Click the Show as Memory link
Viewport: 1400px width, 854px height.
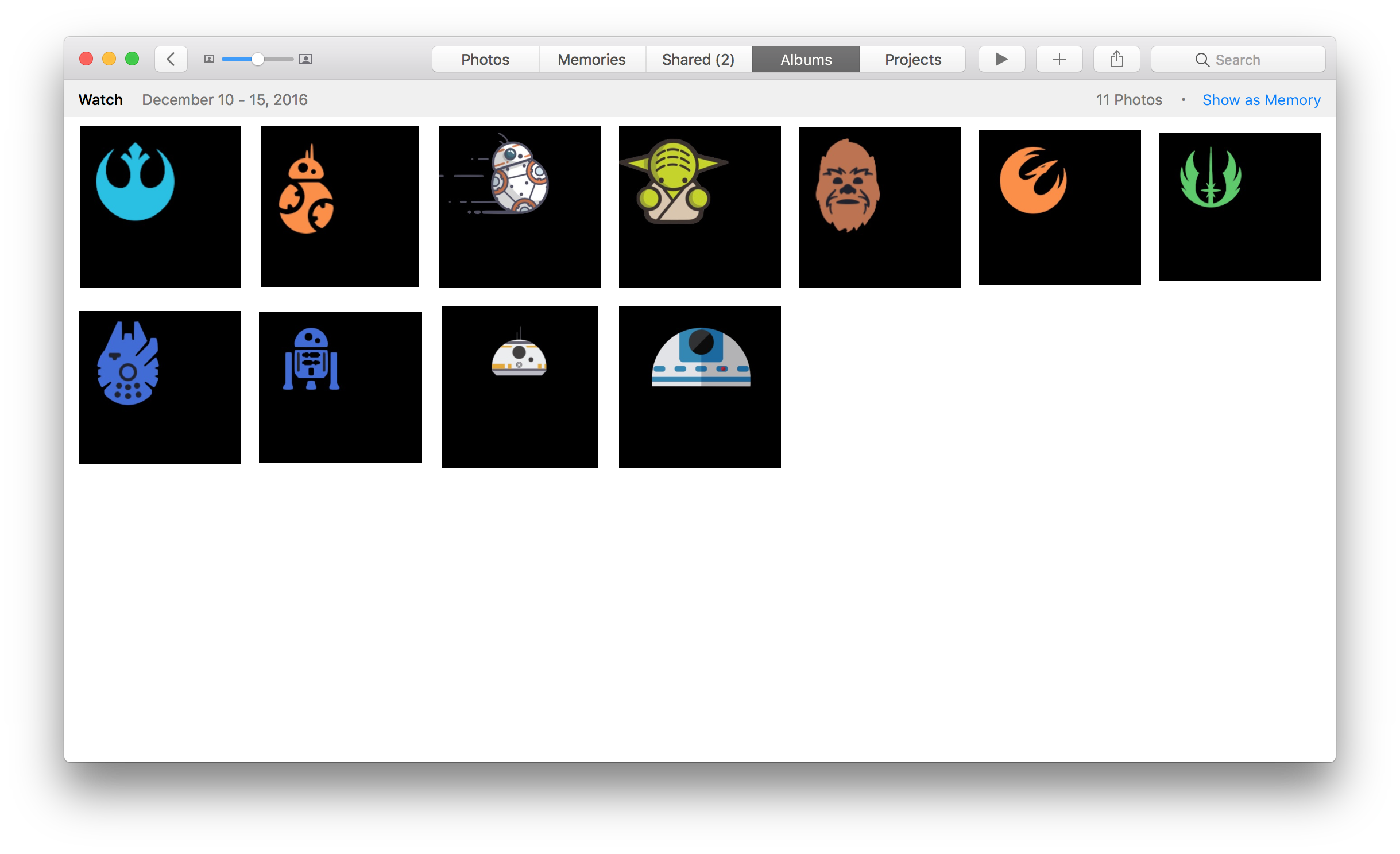(1262, 100)
